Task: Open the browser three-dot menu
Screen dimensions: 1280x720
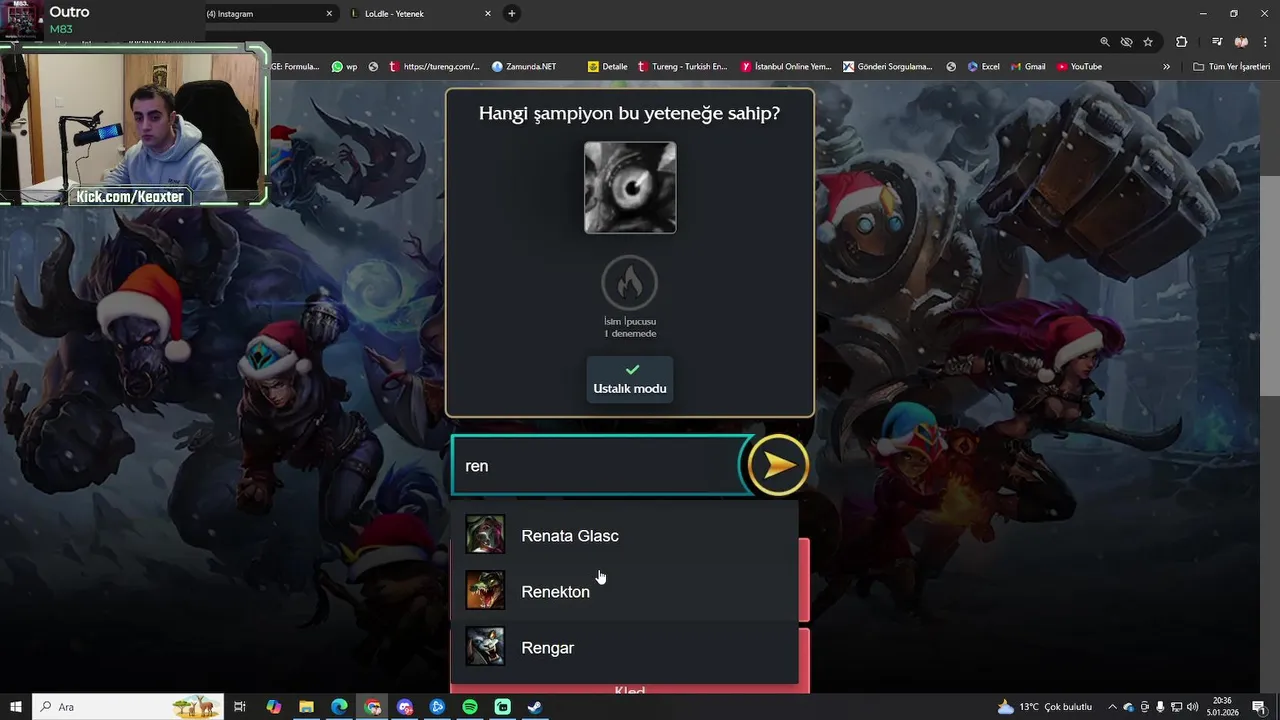Action: click(x=1266, y=42)
